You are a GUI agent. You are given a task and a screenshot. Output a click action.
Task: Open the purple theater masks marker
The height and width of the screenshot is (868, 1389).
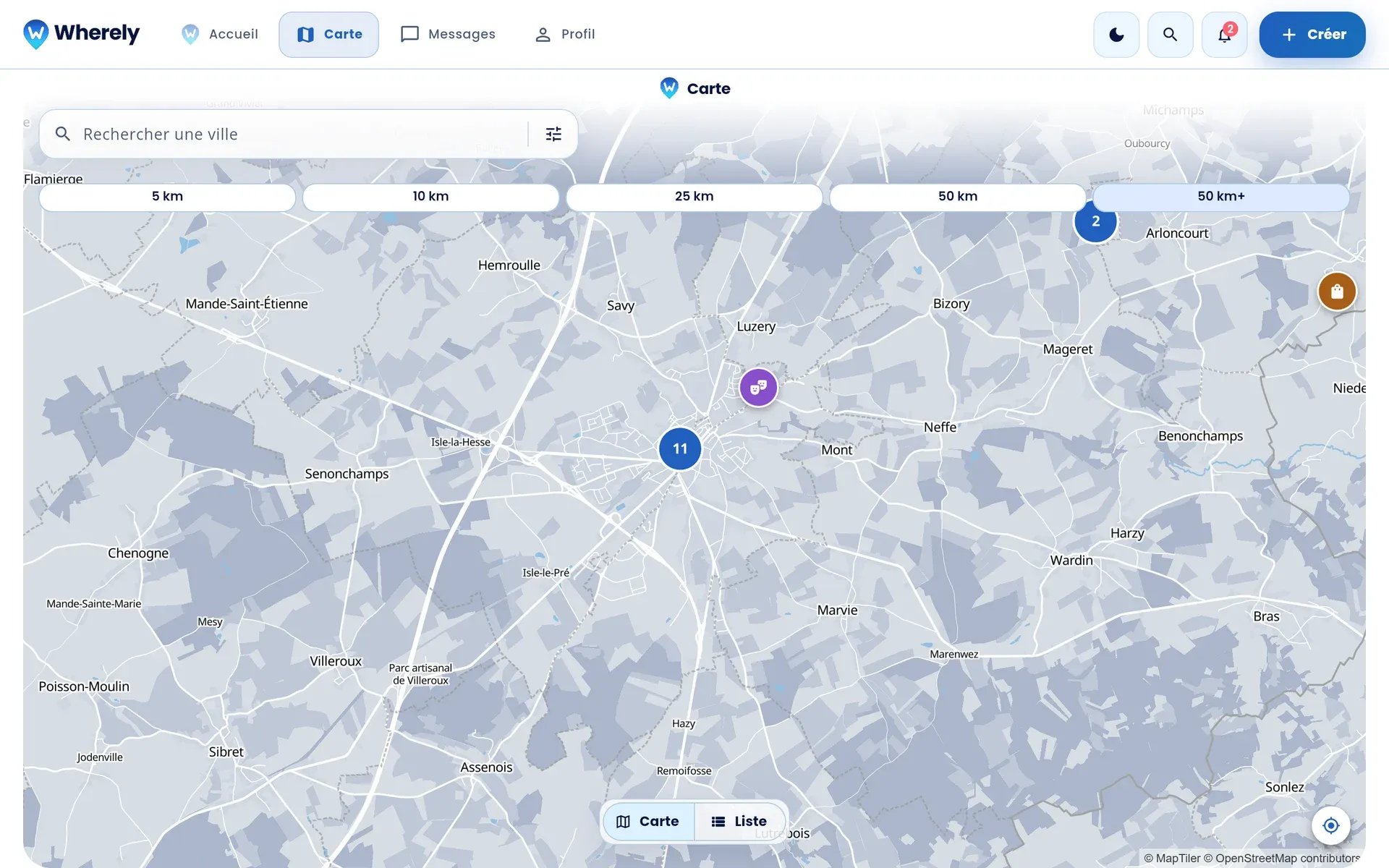[x=758, y=388]
